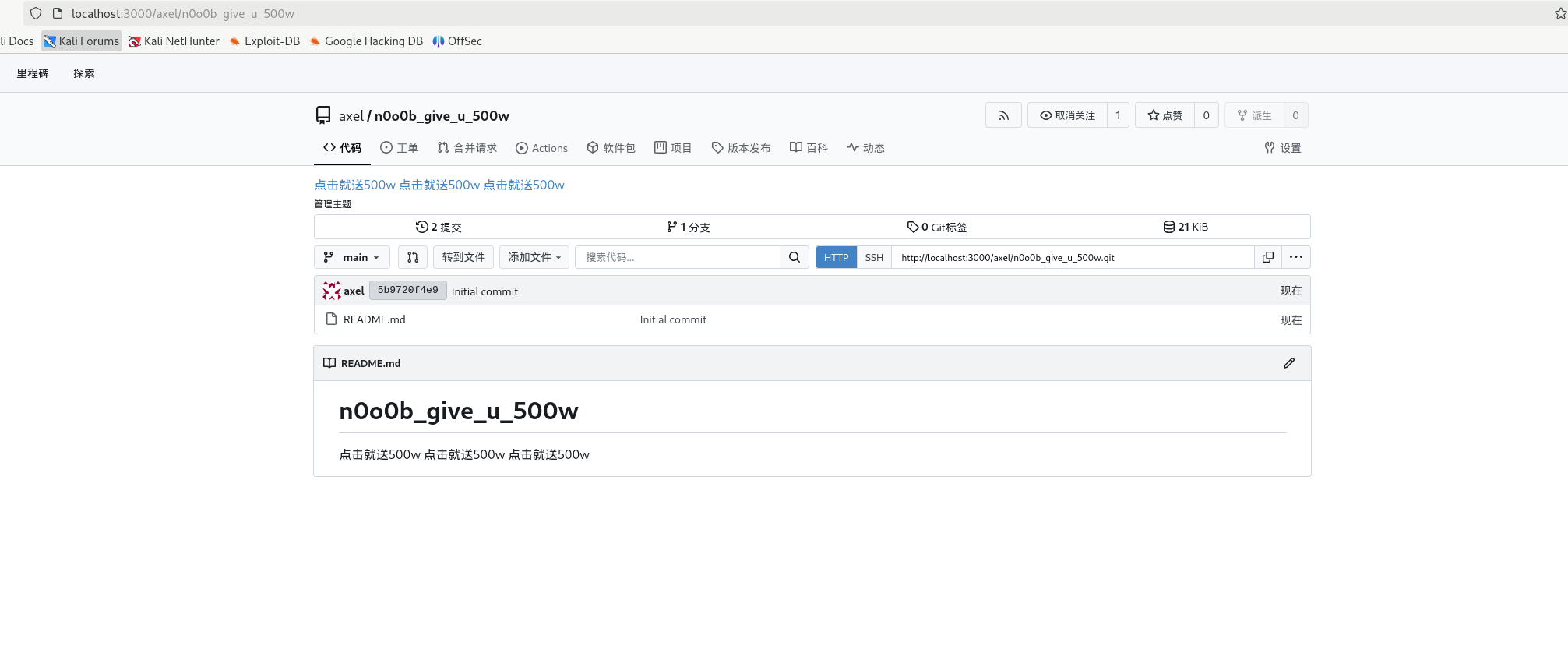The height and width of the screenshot is (646, 1568).
Task: Click the browser address bar URL
Action: pos(183,13)
